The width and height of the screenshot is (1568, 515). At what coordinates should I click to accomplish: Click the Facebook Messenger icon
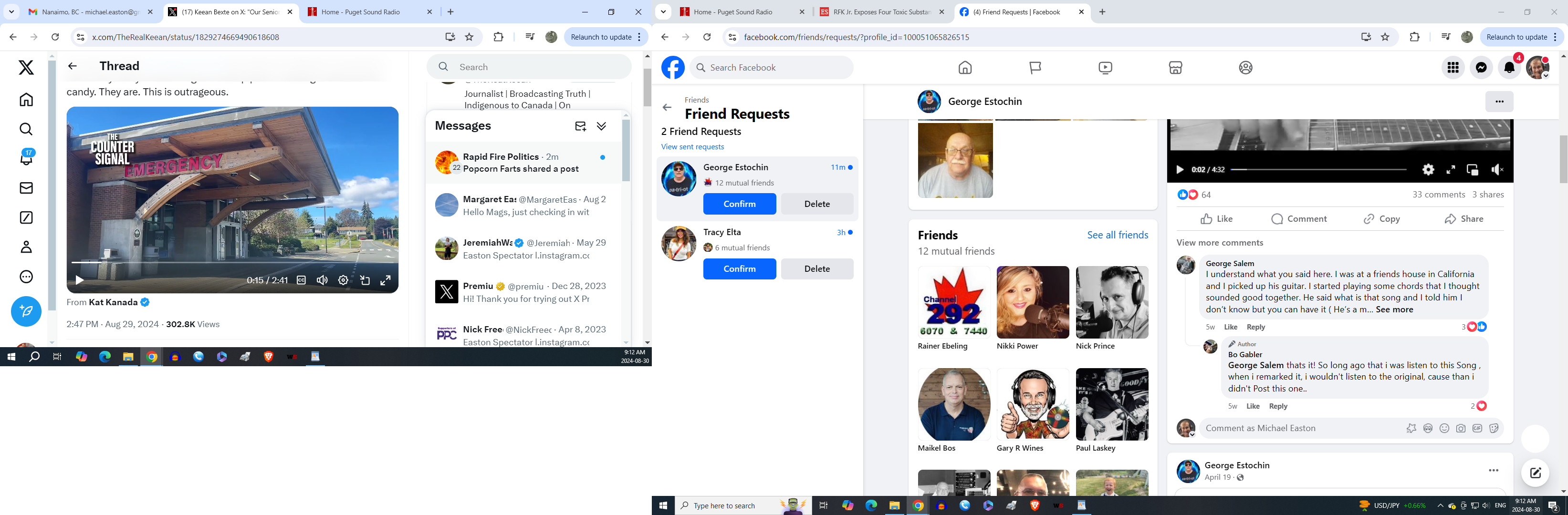click(1481, 68)
